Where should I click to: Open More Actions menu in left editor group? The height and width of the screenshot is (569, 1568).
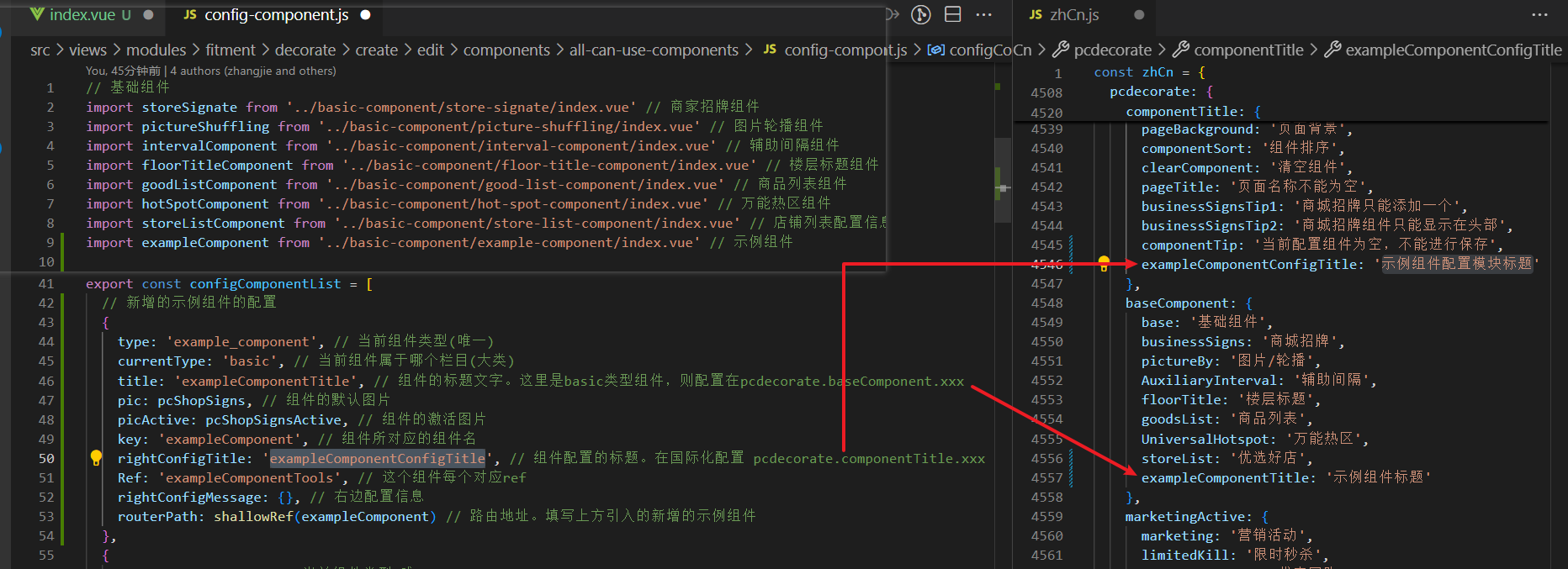click(983, 14)
